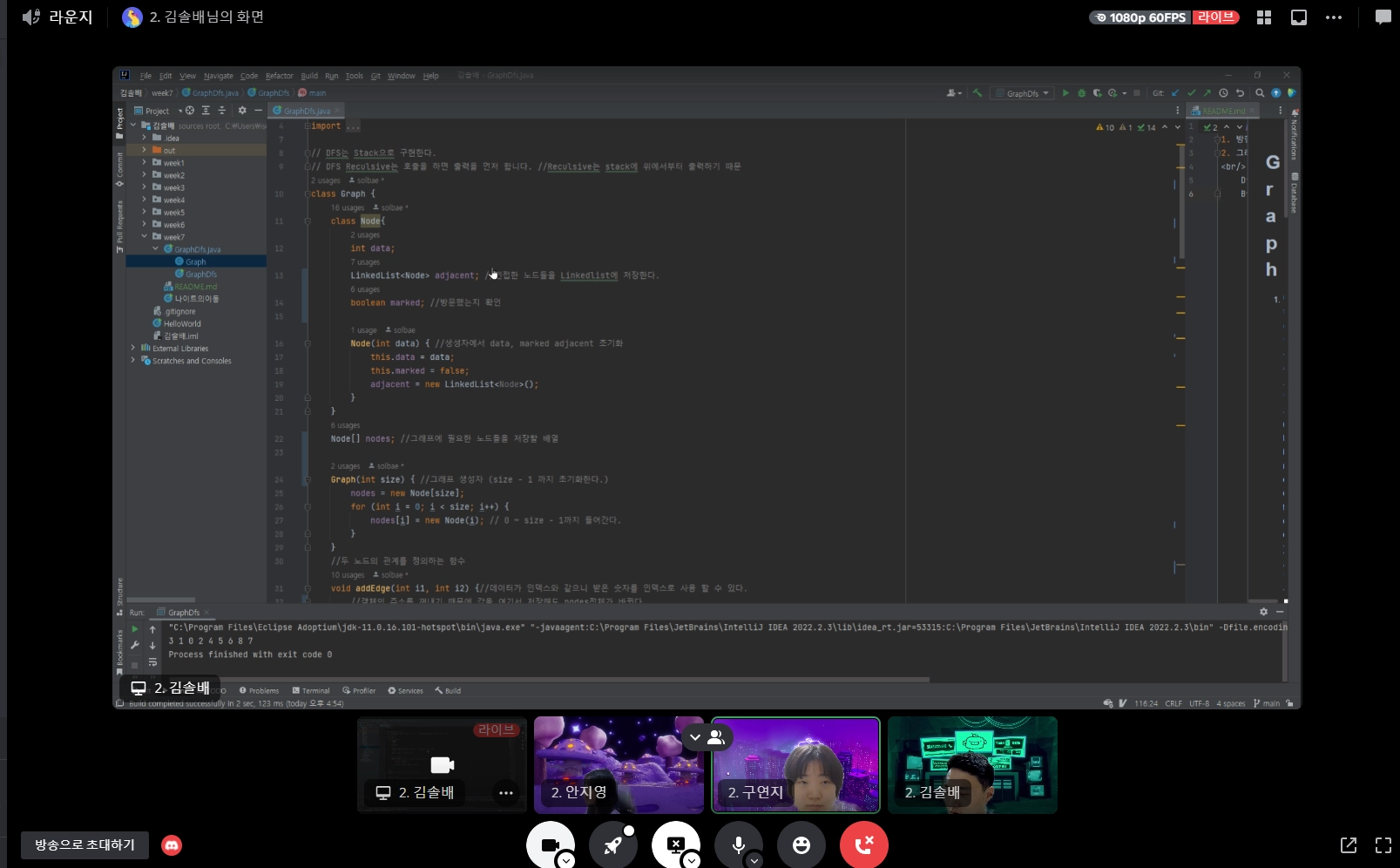Switch to grid layout view
This screenshot has height=868, width=1400.
click(1263, 17)
